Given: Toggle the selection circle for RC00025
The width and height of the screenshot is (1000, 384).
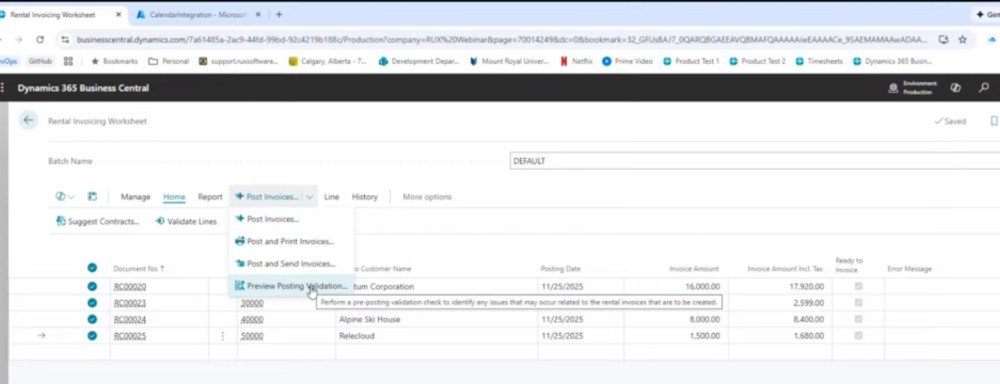Looking at the screenshot, I should [92, 336].
